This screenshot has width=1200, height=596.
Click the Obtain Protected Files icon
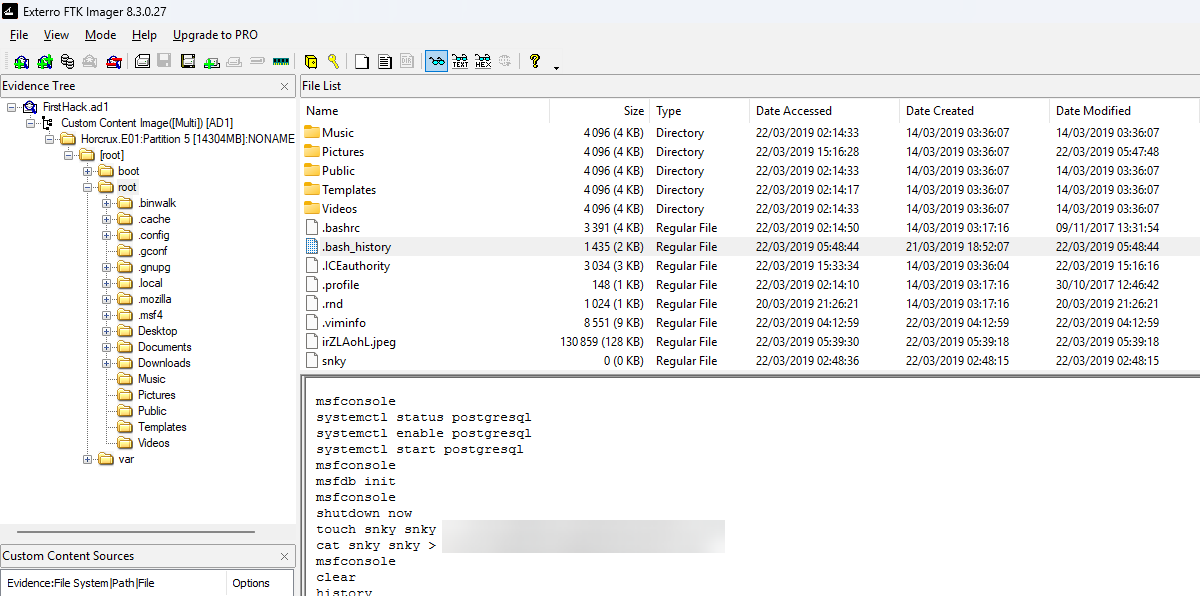point(311,61)
